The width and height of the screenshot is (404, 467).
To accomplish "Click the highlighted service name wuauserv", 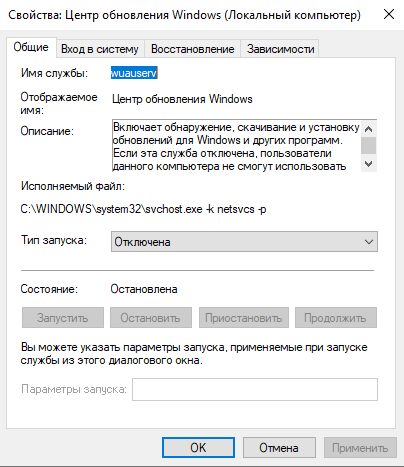I will tap(134, 73).
